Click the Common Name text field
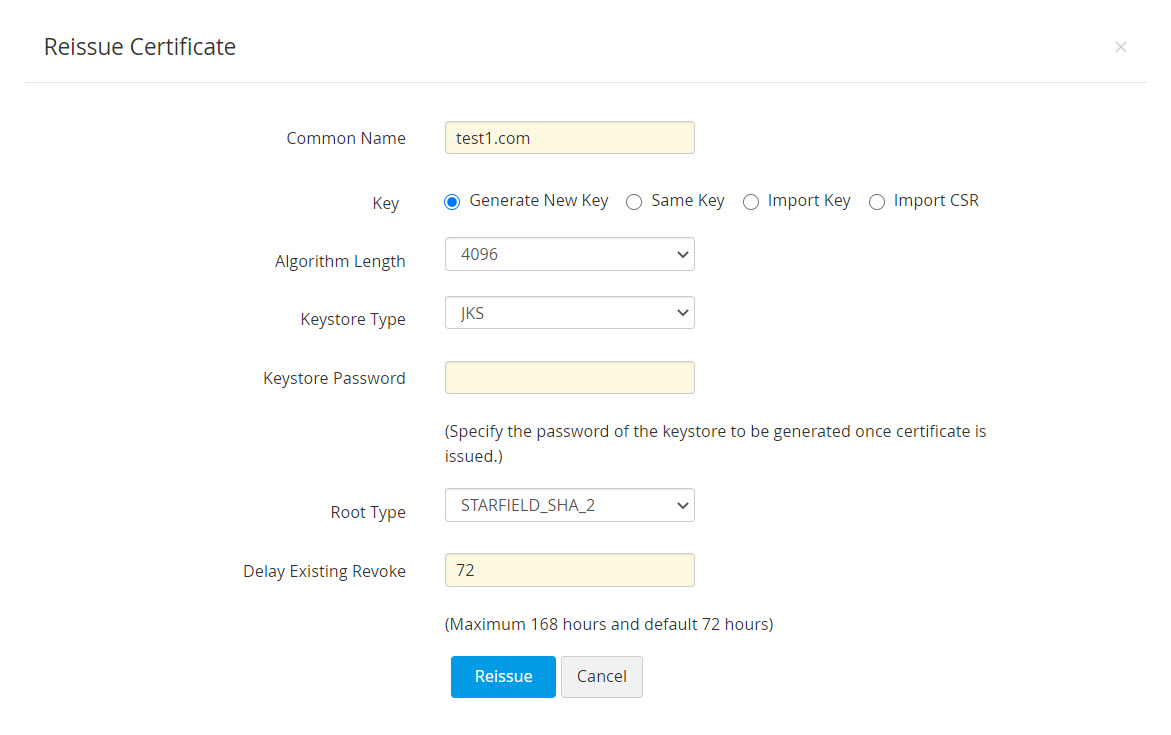 pyautogui.click(x=569, y=138)
